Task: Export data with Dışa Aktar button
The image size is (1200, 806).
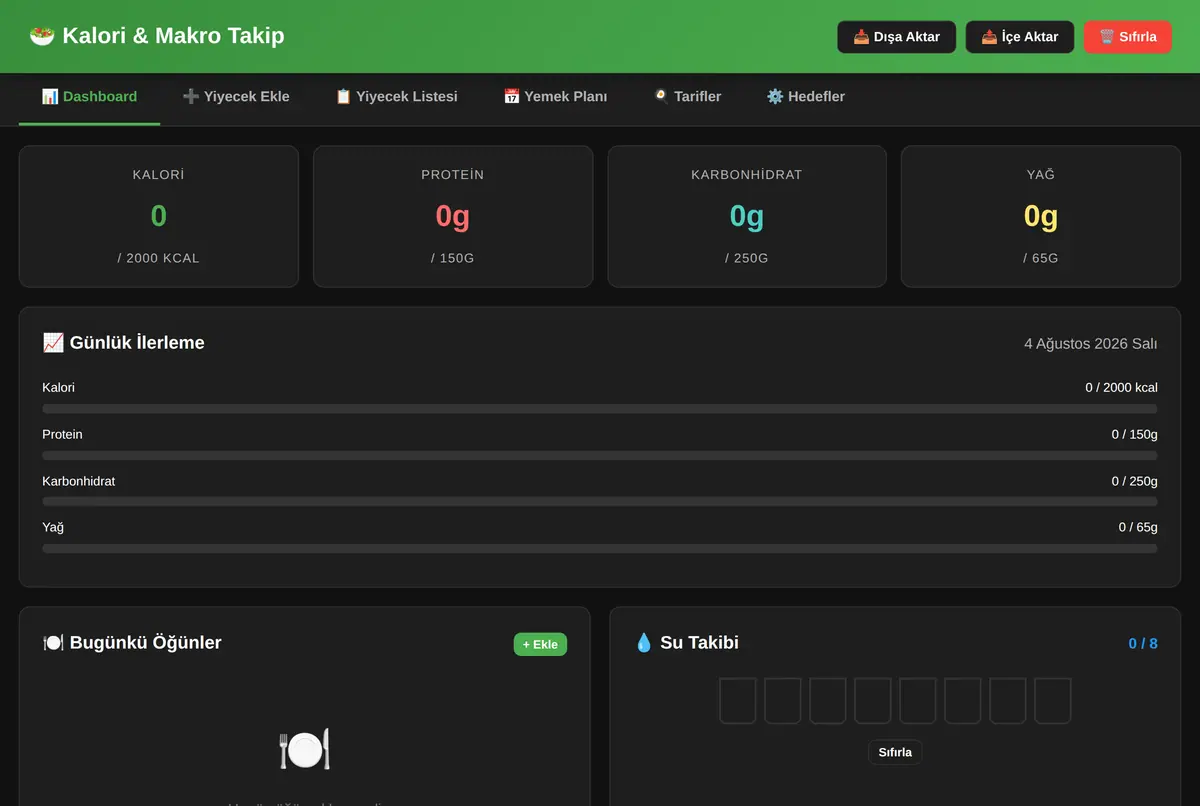Action: pos(897,37)
